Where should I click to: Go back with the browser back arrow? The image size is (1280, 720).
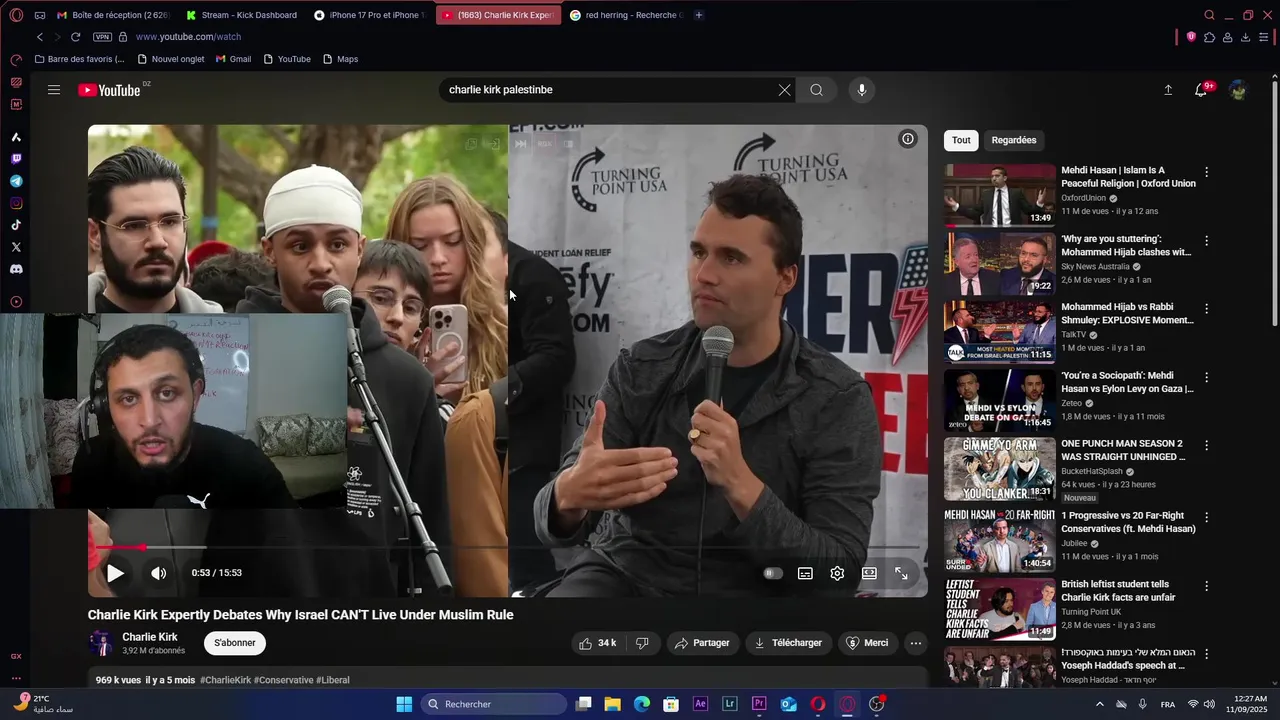40,37
